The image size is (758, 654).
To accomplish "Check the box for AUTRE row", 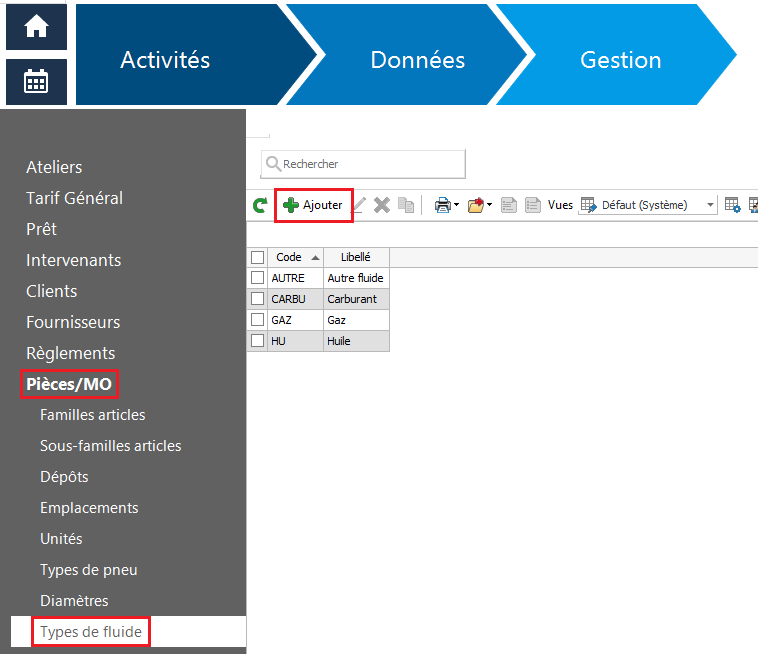I will click(x=258, y=278).
